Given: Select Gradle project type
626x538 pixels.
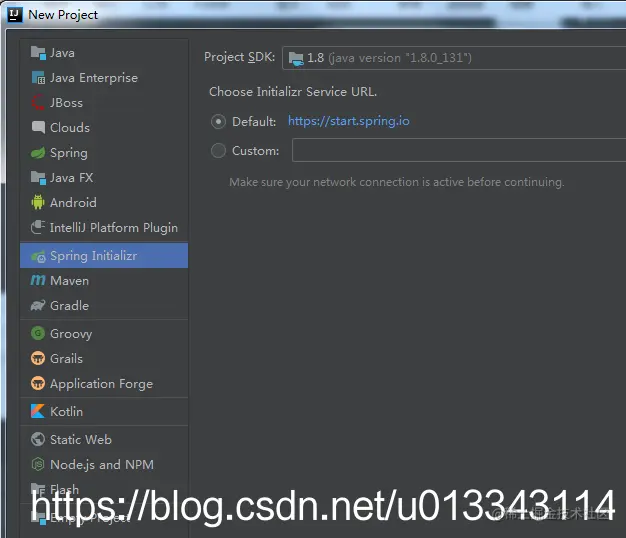Looking at the screenshot, I should pos(104,305).
